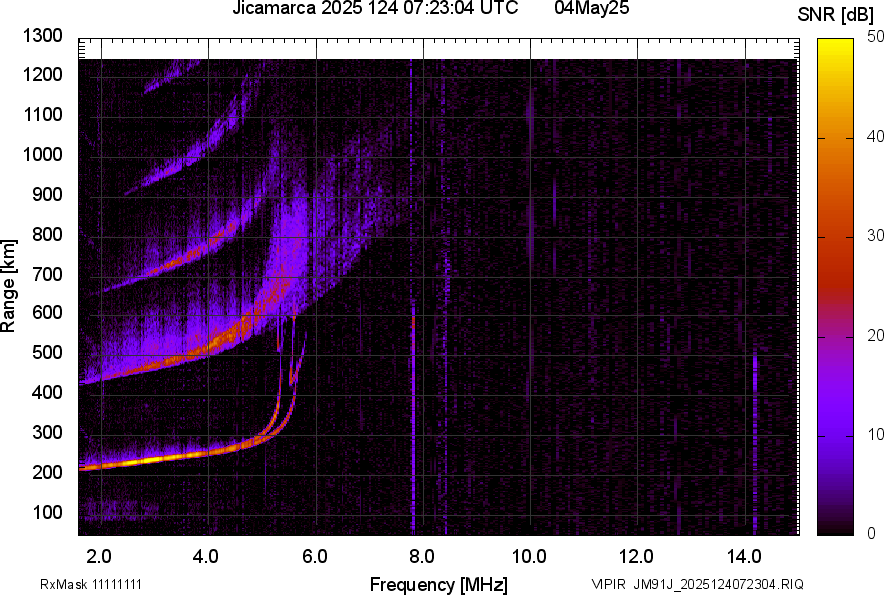Click the frequency tick label '8.0'
This screenshot has width=884, height=595.
pyautogui.click(x=422, y=557)
